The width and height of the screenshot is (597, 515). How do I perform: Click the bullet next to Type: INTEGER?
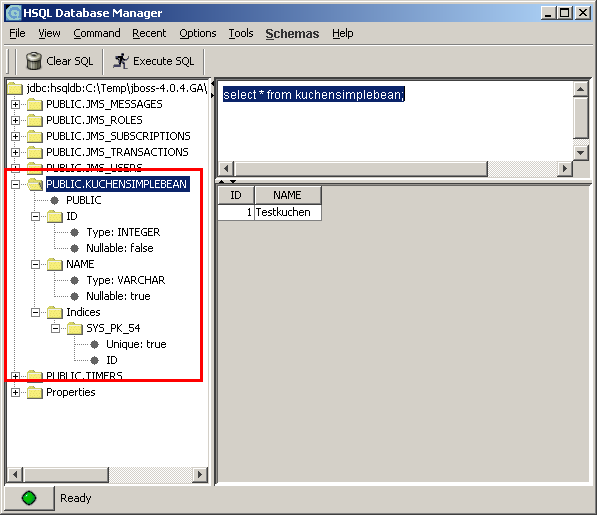(75, 232)
